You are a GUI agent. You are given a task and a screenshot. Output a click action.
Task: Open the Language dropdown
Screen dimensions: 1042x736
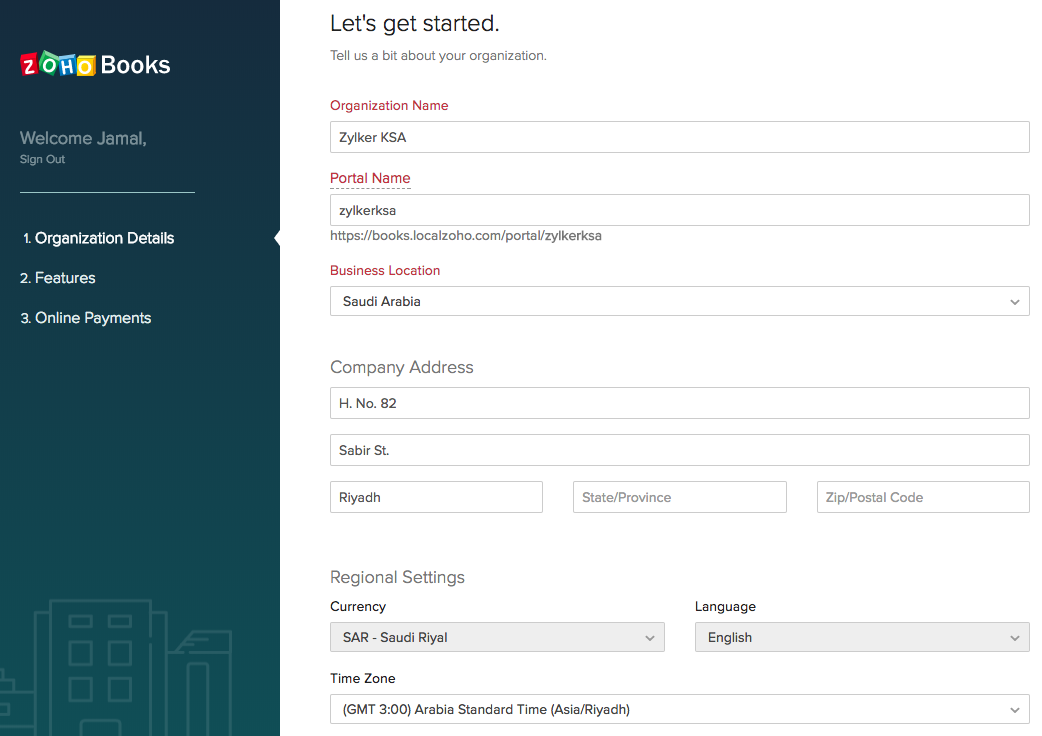[861, 637]
